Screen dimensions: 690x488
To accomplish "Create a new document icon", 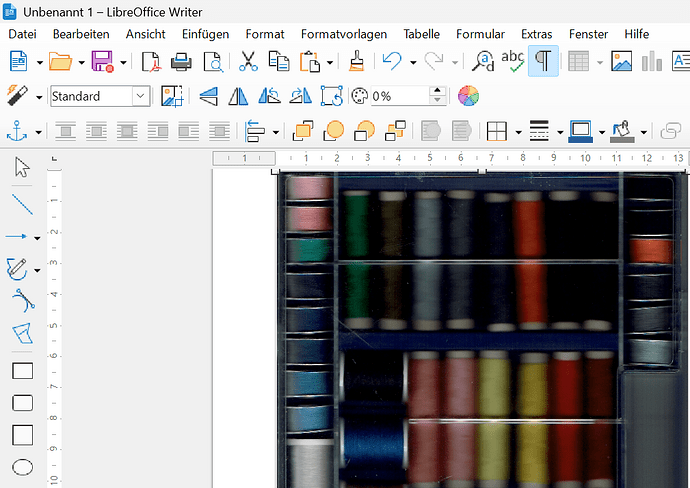I will (x=19, y=61).
